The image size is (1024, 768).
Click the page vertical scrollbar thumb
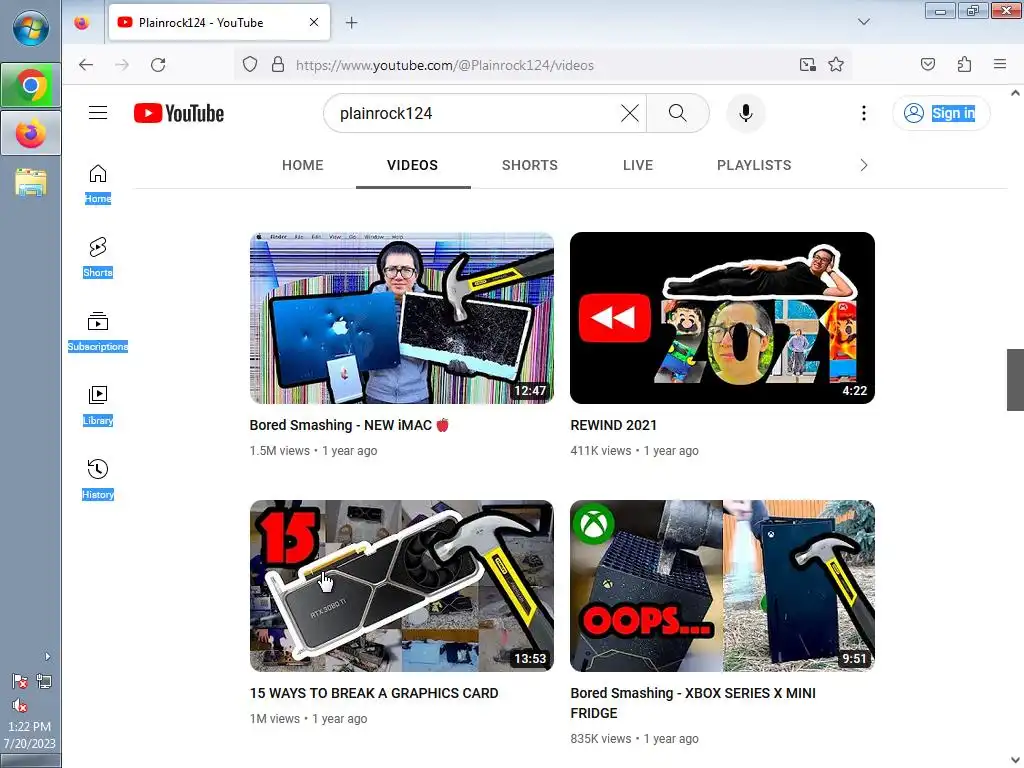pos(1015,380)
